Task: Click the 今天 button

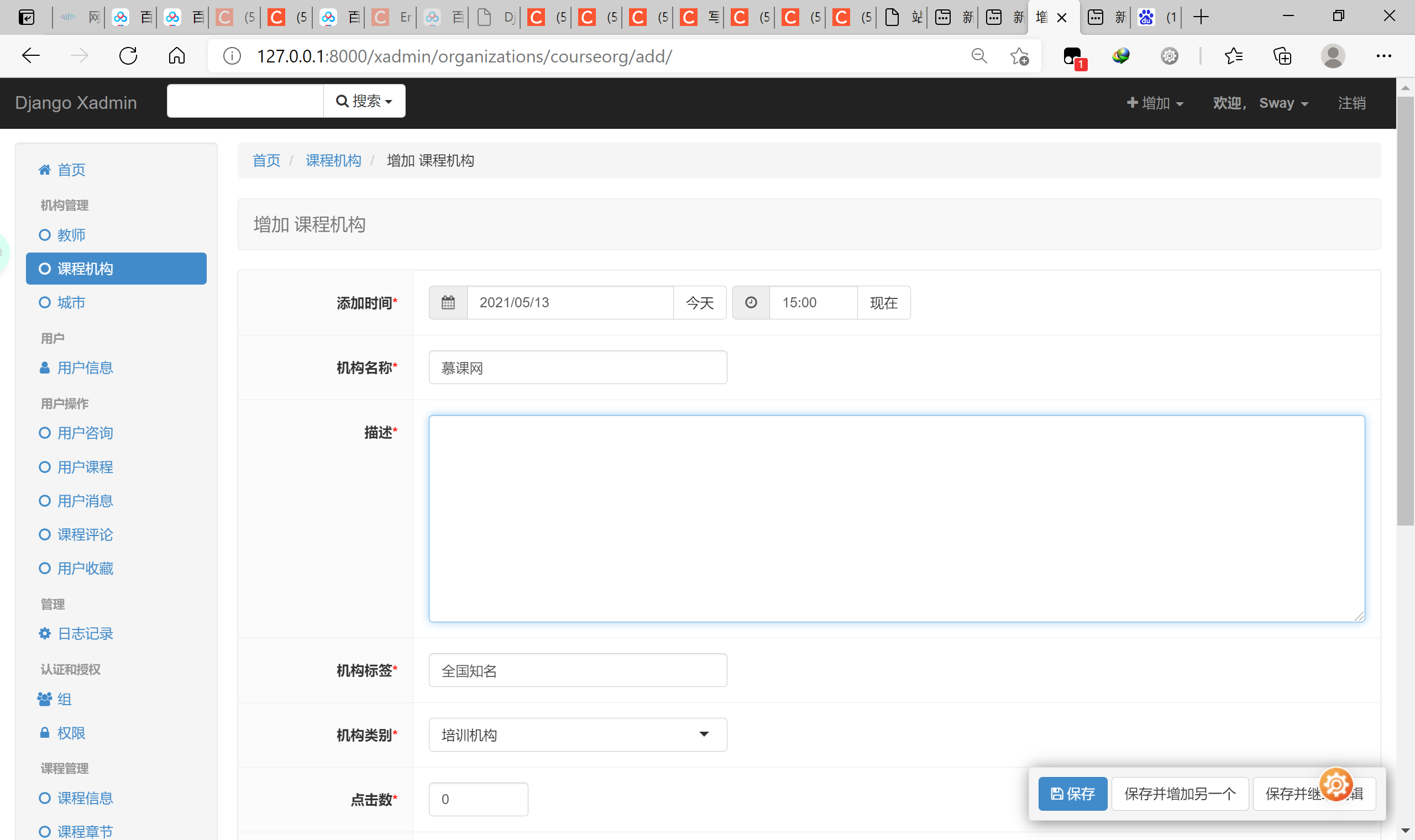Action: point(700,303)
